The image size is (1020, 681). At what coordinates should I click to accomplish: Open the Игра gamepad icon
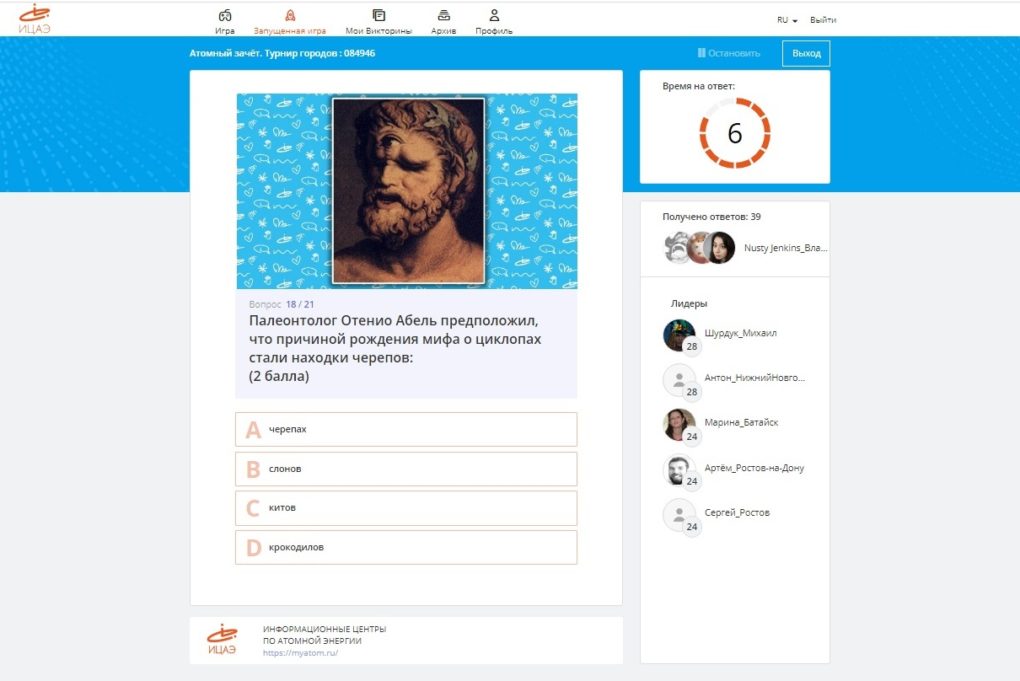pyautogui.click(x=225, y=15)
